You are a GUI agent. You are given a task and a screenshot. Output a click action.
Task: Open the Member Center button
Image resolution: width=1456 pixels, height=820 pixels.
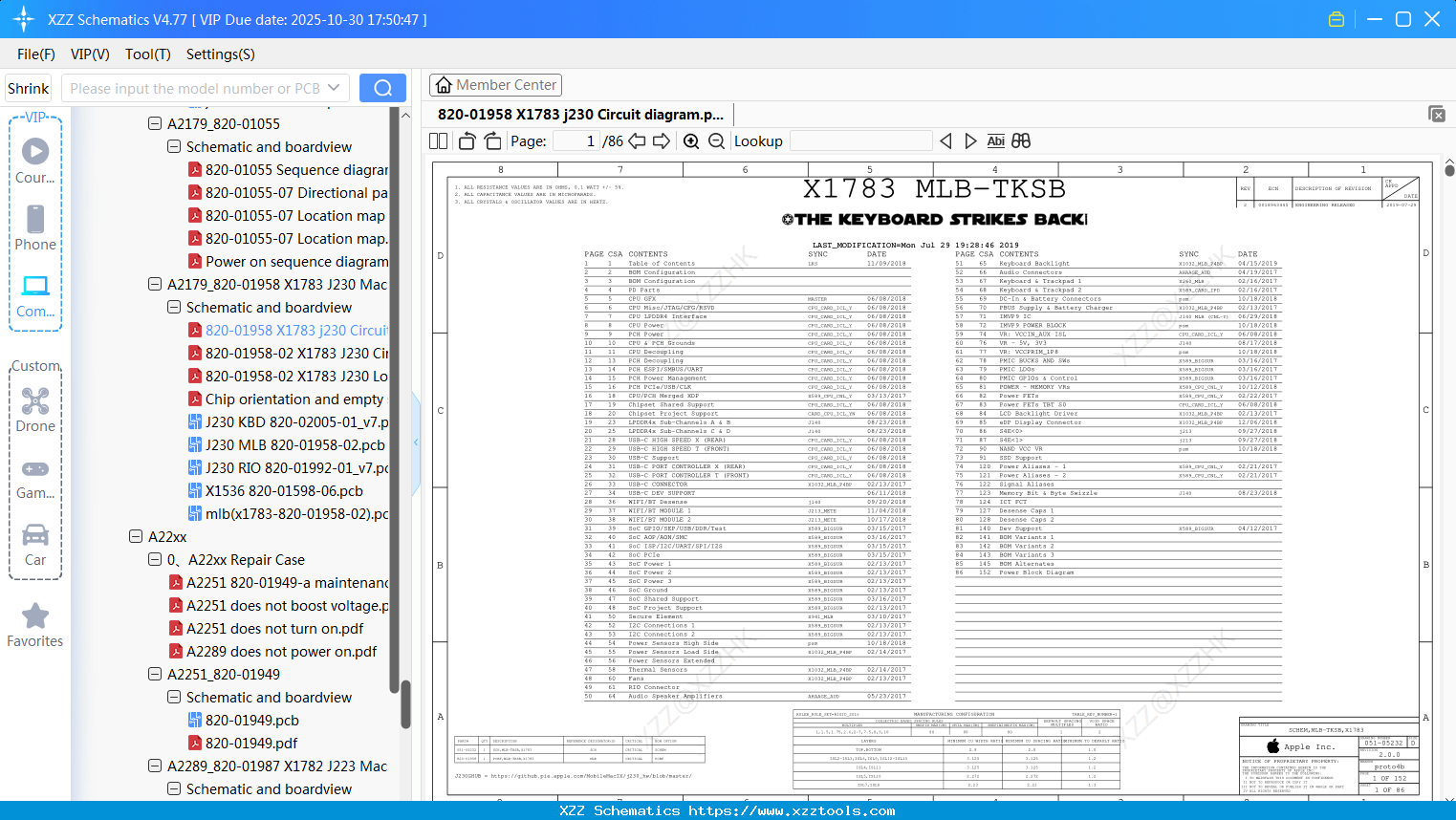pyautogui.click(x=495, y=85)
